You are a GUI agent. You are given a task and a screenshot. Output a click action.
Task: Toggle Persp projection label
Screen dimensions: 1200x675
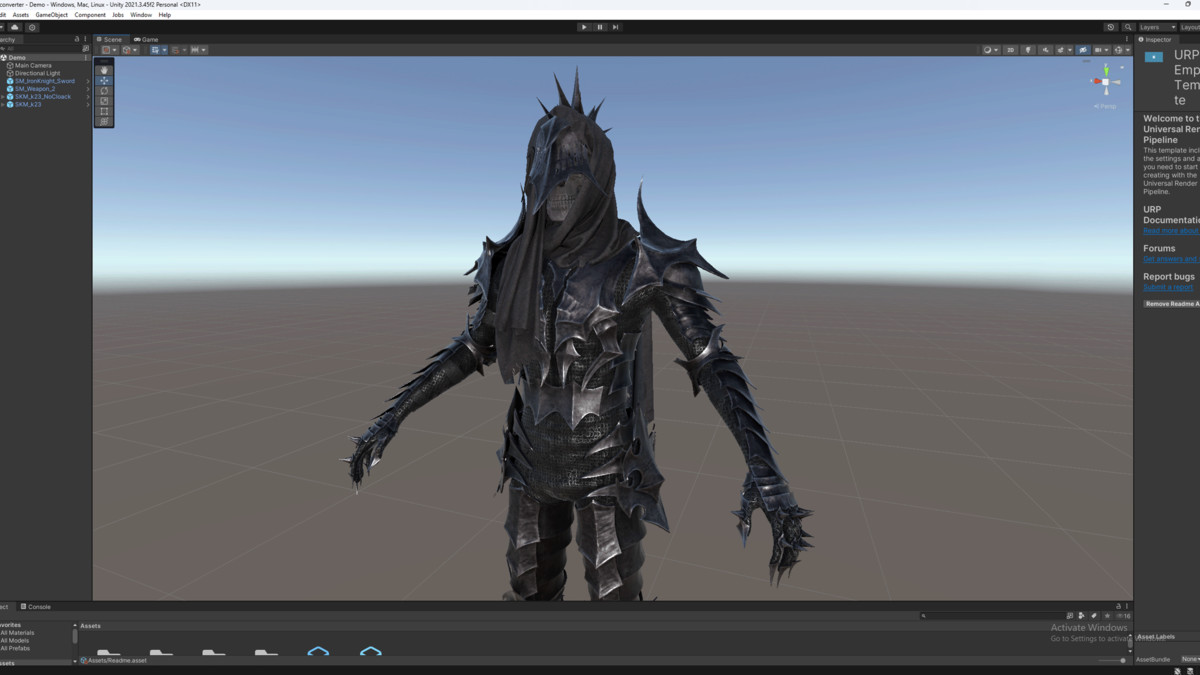pos(1106,105)
